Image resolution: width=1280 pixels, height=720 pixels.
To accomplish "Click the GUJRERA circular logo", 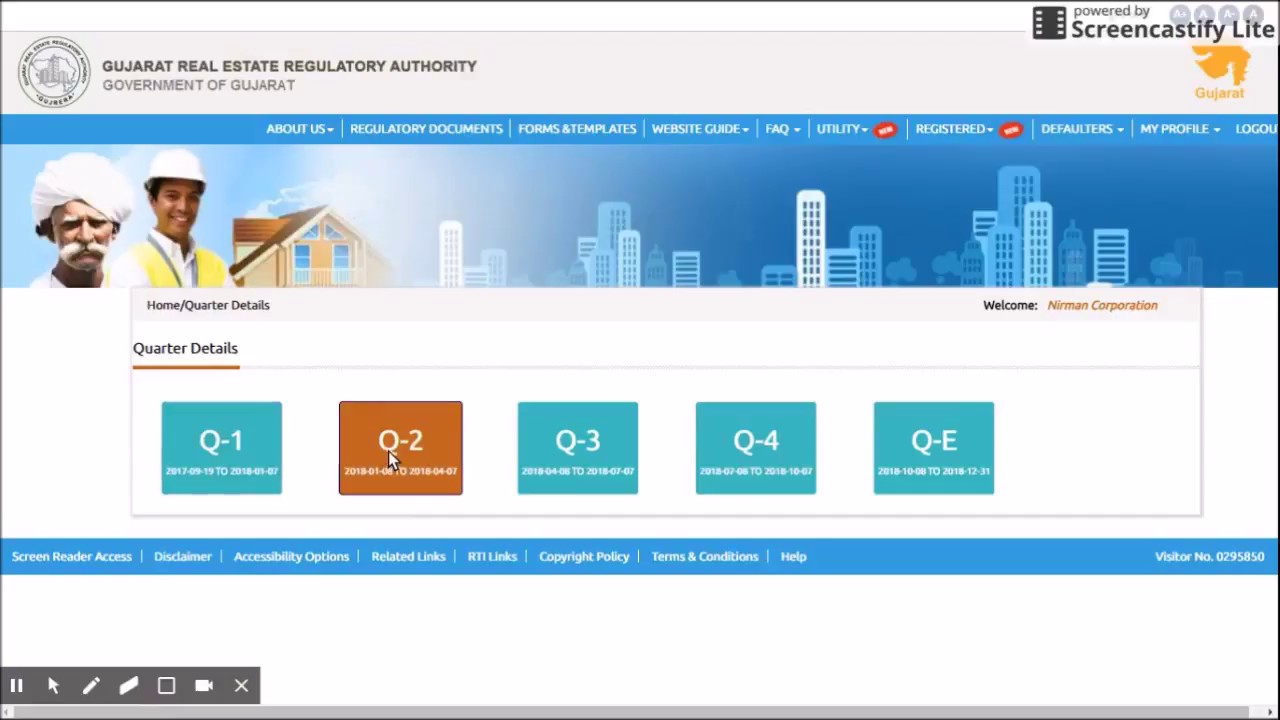I will [x=53, y=72].
